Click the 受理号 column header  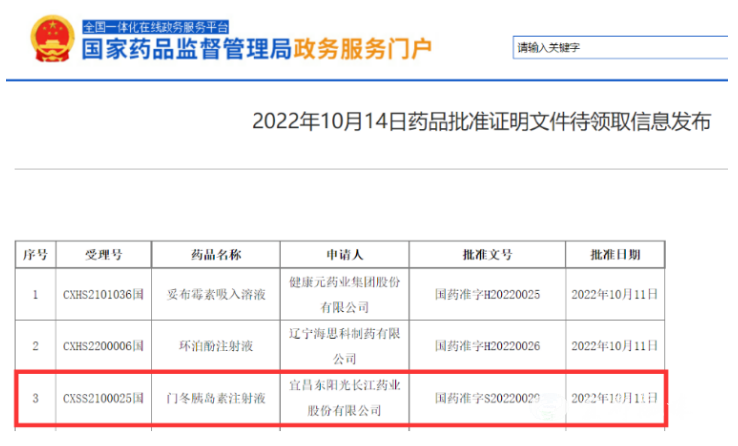click(103, 255)
